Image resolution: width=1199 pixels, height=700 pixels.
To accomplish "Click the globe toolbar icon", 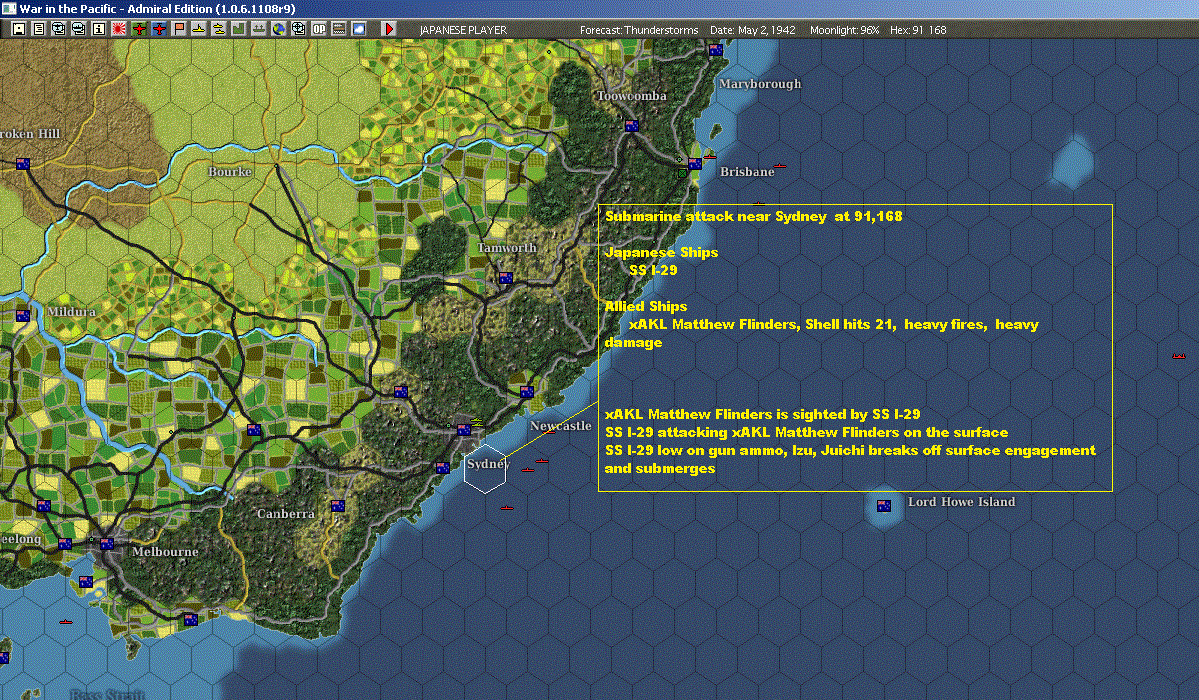I will pyautogui.click(x=278, y=29).
